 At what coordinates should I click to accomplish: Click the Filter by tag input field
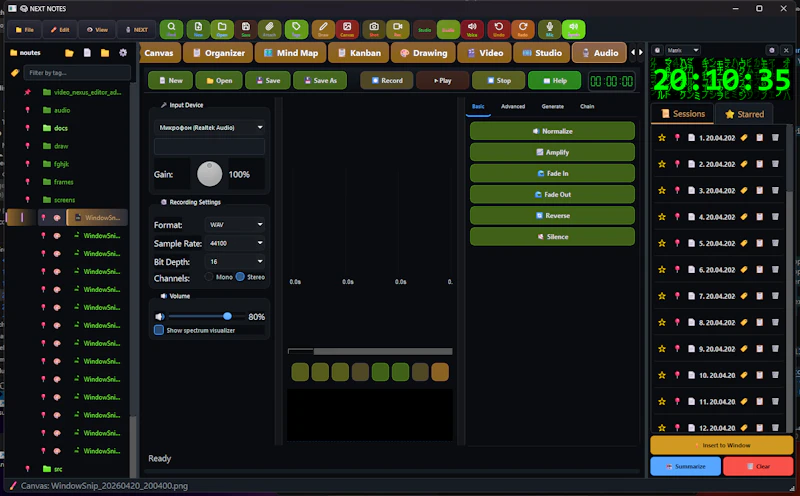point(78,72)
